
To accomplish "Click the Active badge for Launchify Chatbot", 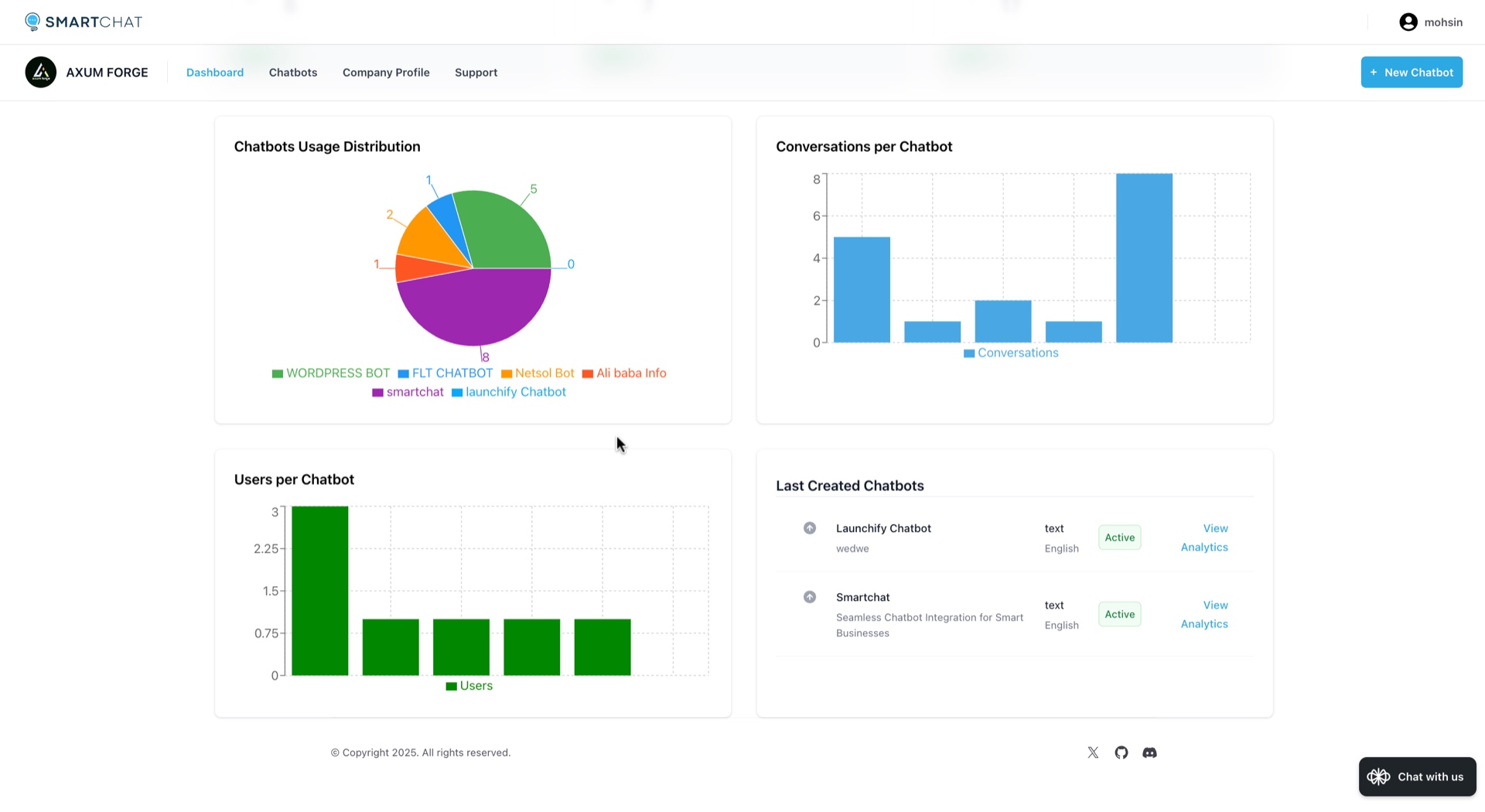I will coord(1119,537).
